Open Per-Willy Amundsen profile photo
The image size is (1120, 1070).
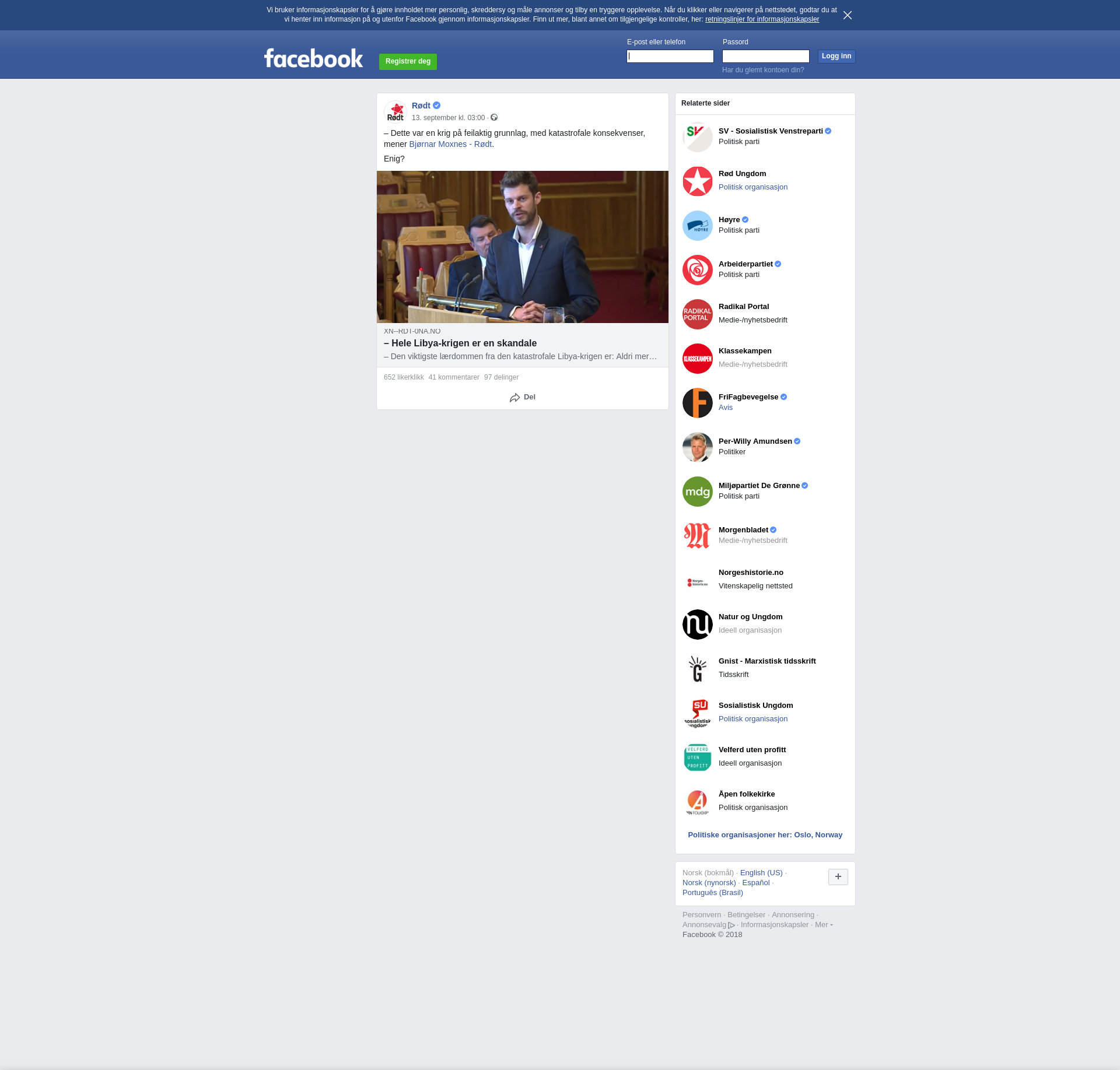(x=698, y=447)
